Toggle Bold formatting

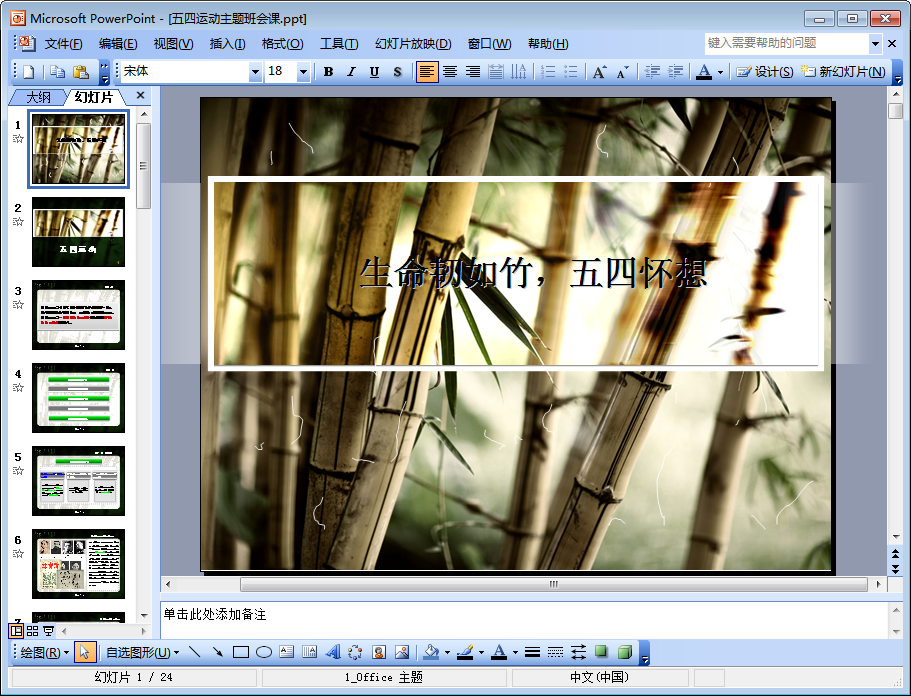[x=328, y=71]
